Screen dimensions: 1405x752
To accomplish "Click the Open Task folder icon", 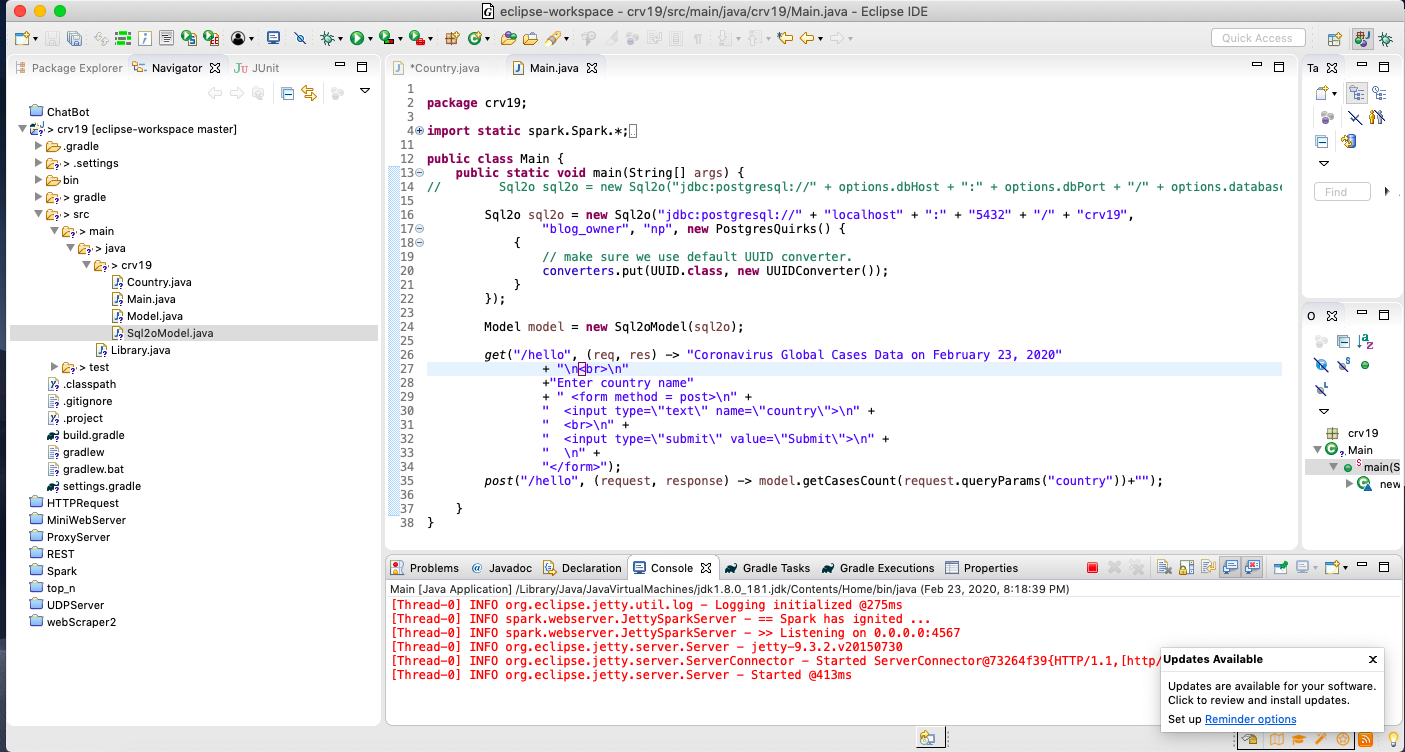I will click(531, 38).
